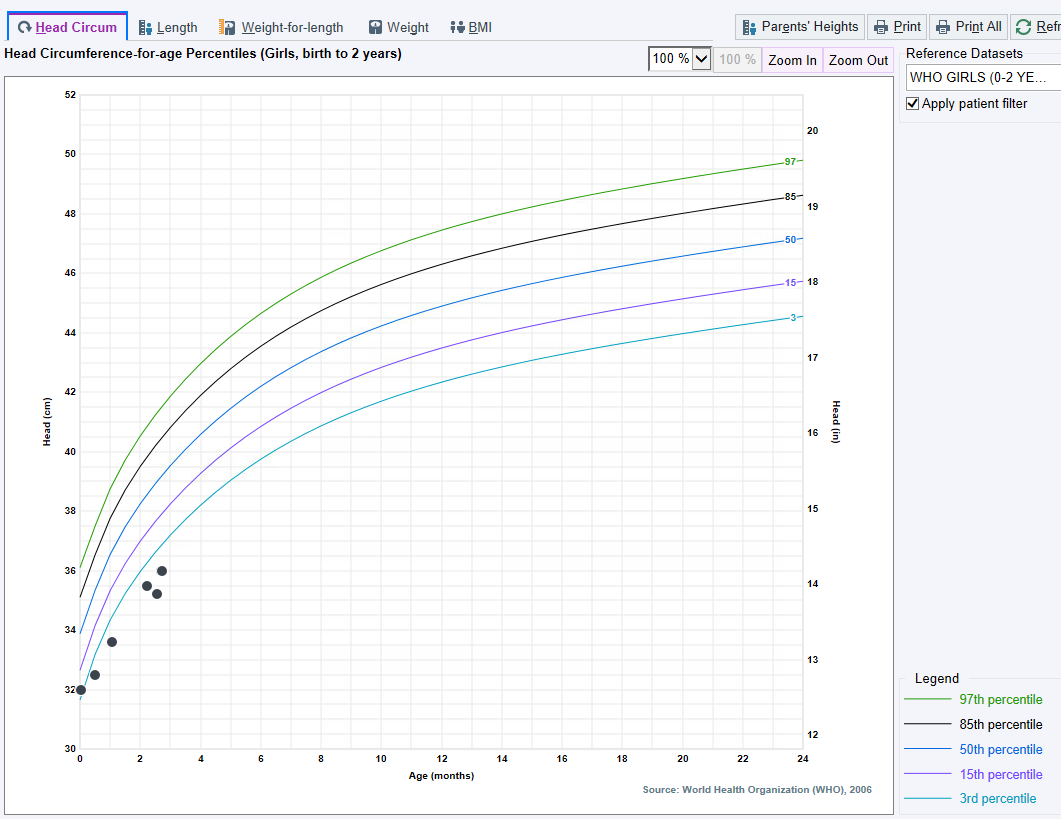
Task: Click the Weight-for-length ruler icon
Action: (x=227, y=27)
